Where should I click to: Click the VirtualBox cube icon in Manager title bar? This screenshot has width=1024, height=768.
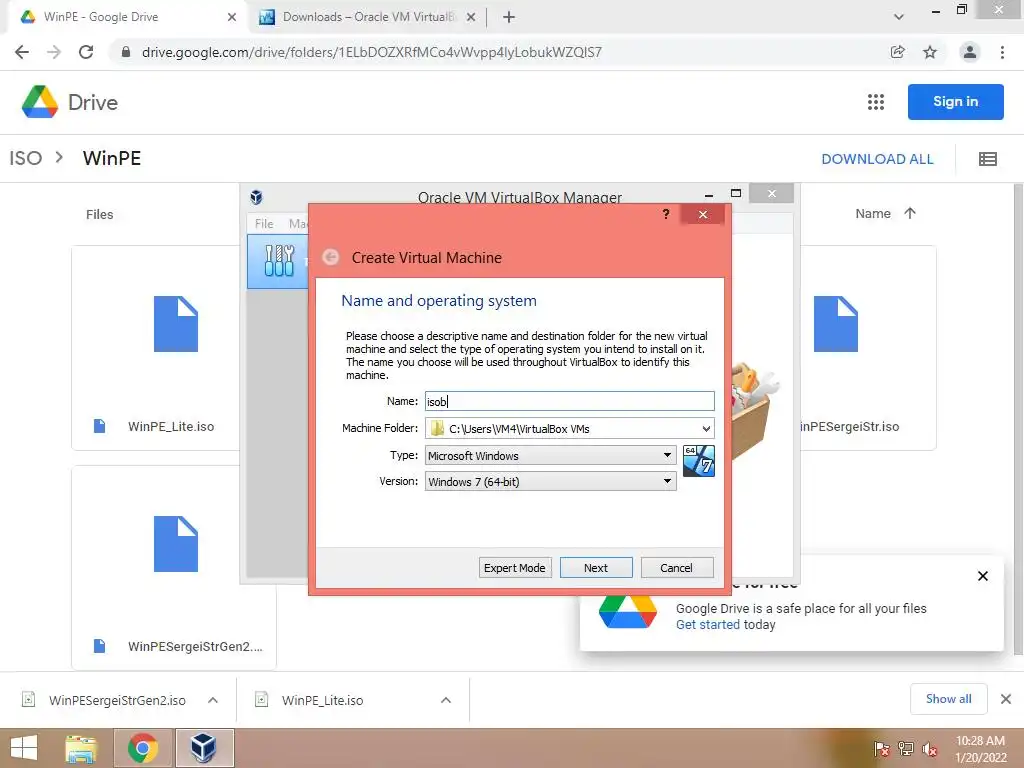pos(256,197)
